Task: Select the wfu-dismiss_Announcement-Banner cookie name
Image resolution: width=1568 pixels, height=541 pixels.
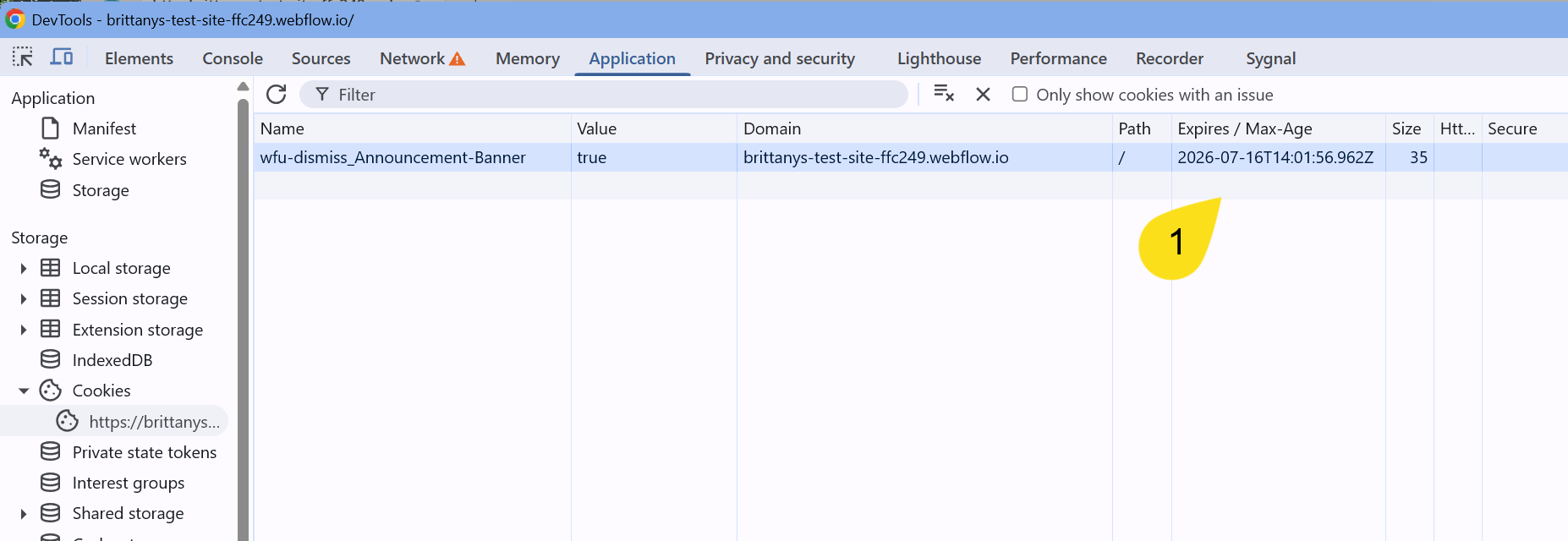Action: point(393,157)
